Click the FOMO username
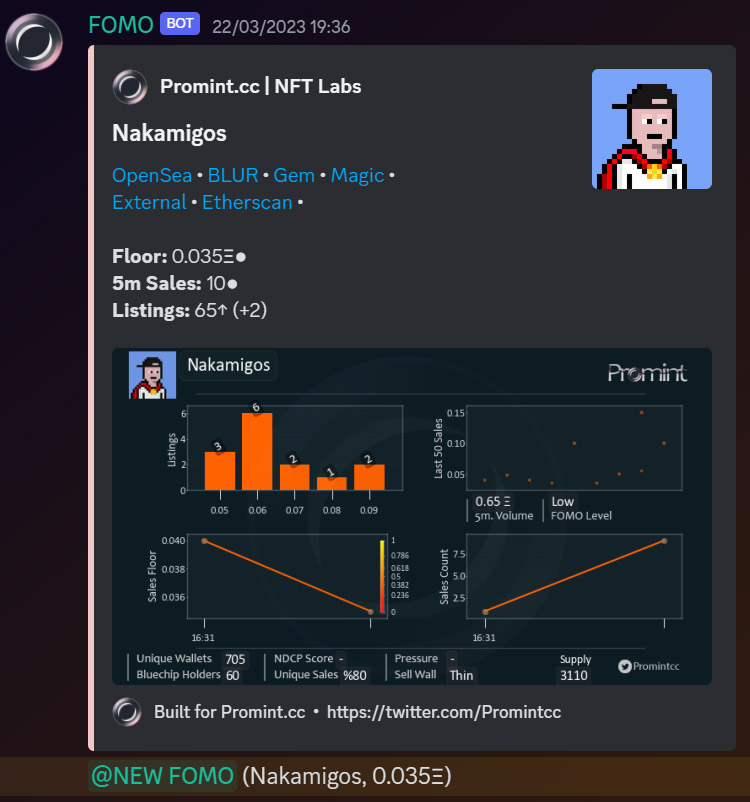The image size is (750, 802). pos(121,25)
